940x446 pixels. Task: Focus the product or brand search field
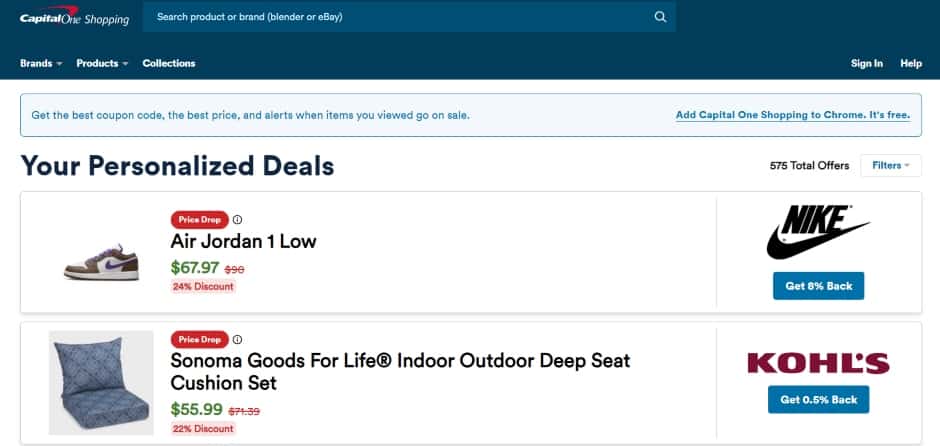[x=409, y=17]
